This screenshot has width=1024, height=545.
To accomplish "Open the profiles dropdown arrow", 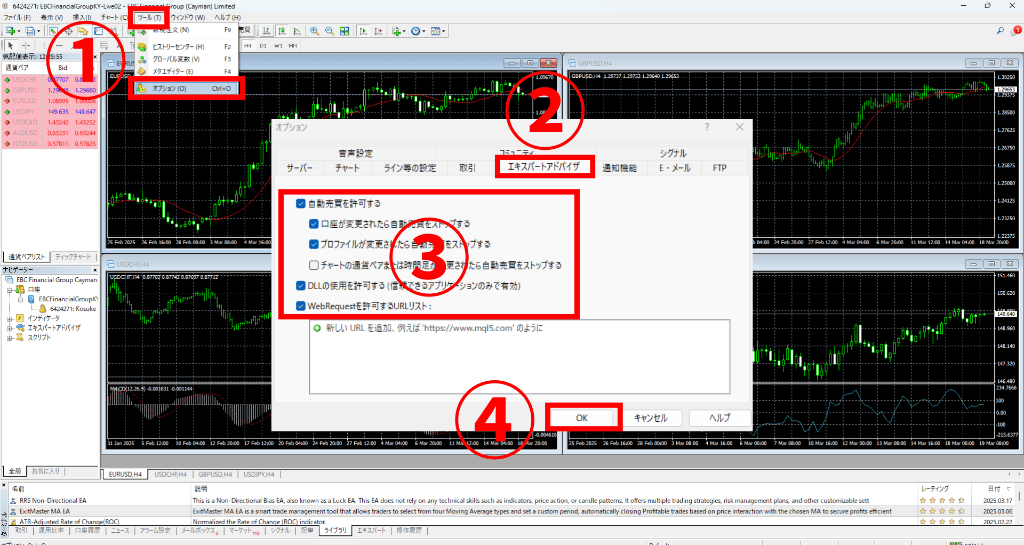I will click(39, 31).
